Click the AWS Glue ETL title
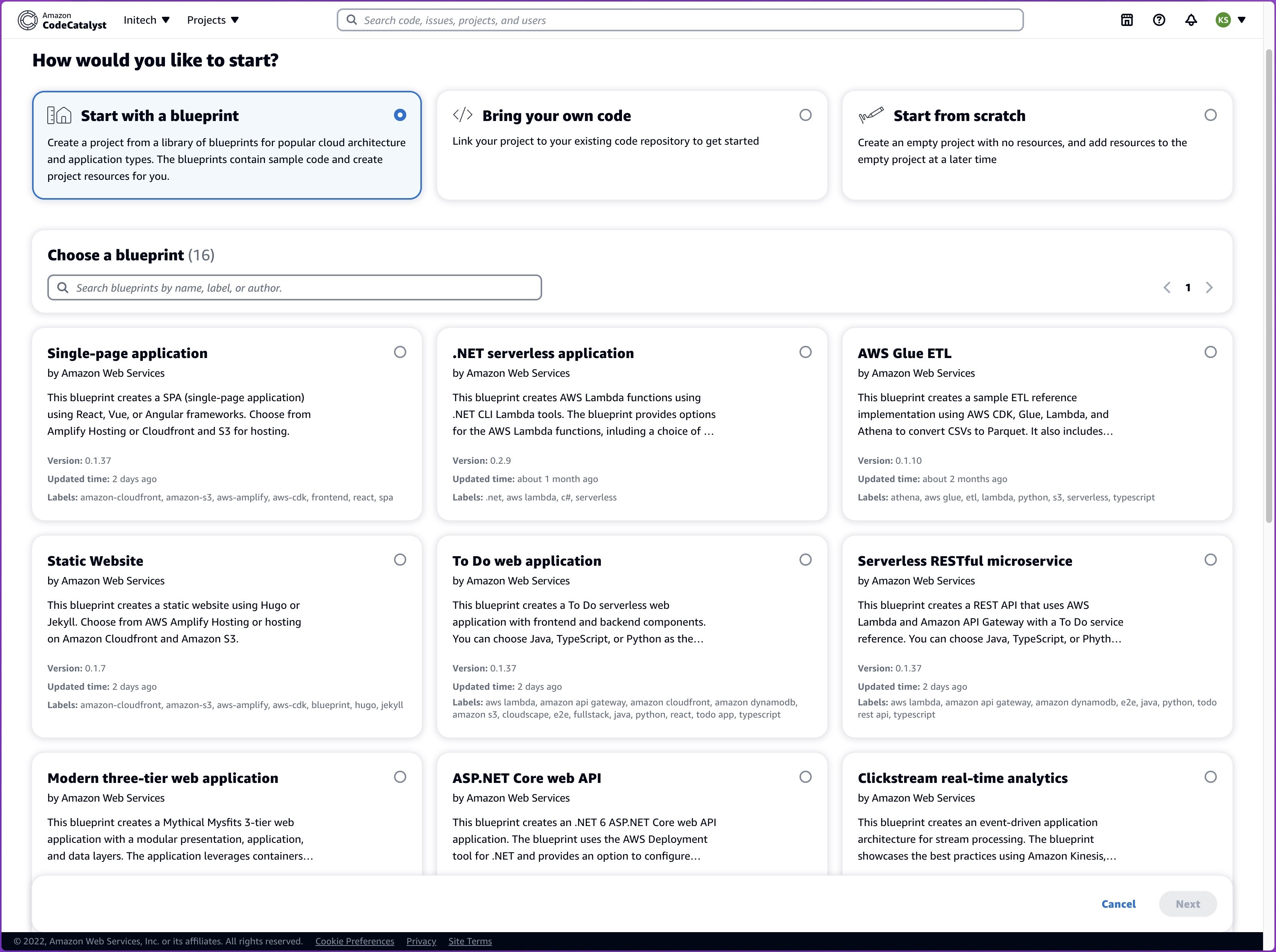This screenshot has width=1276, height=952. coord(904,353)
